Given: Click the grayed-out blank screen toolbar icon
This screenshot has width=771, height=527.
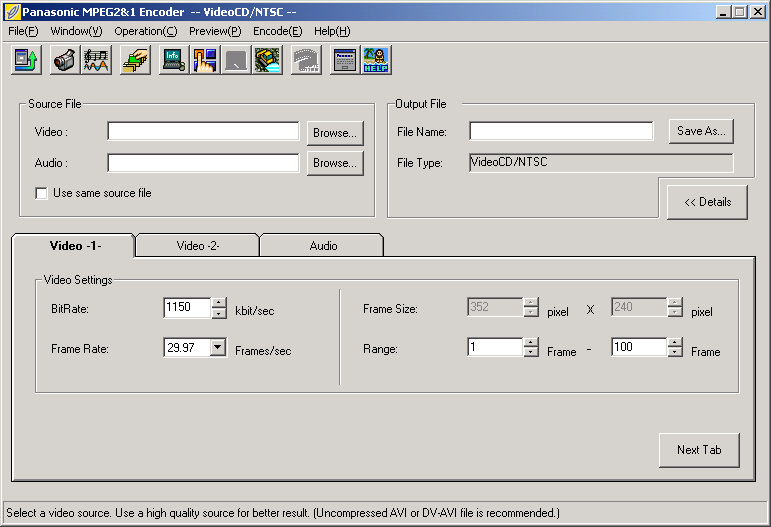Looking at the screenshot, I should pos(236,60).
